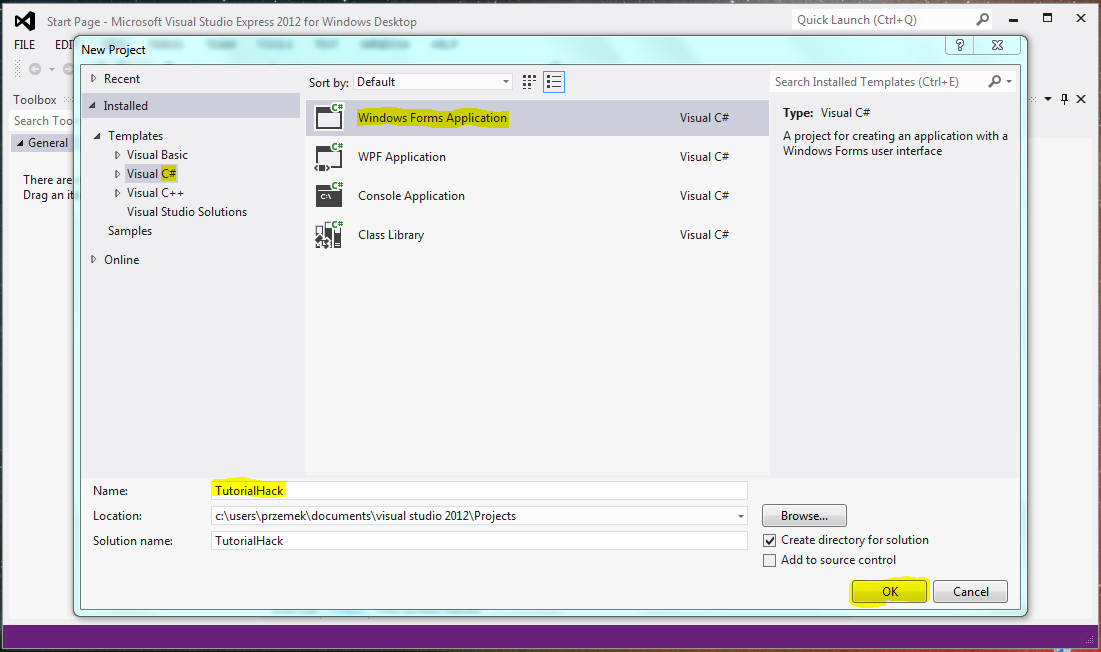Collapse the General group in Toolbox
This screenshot has width=1101, height=652.
tap(20, 143)
